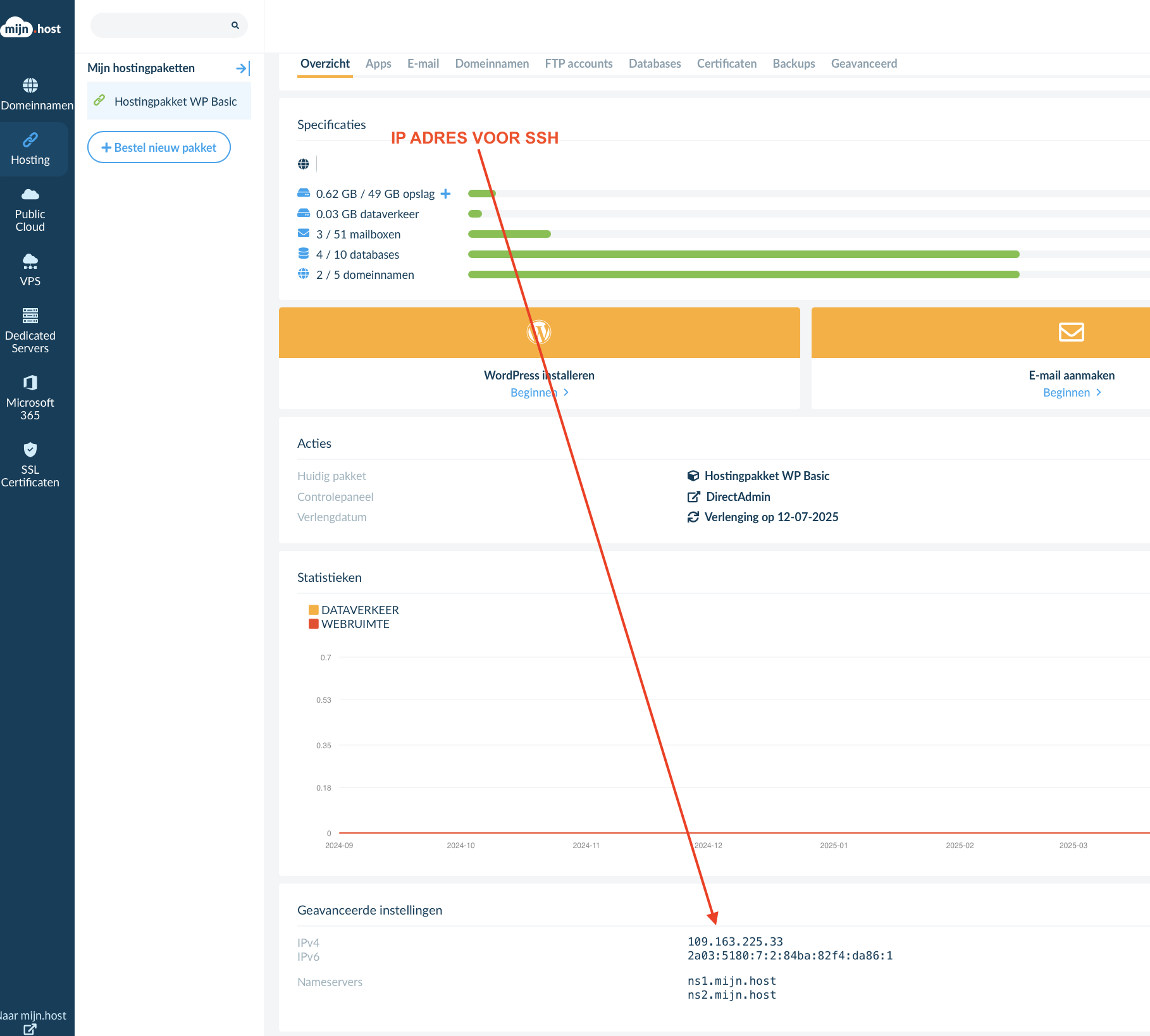Open Public Cloud icon in sidebar
1150x1036 pixels.
pos(30,194)
